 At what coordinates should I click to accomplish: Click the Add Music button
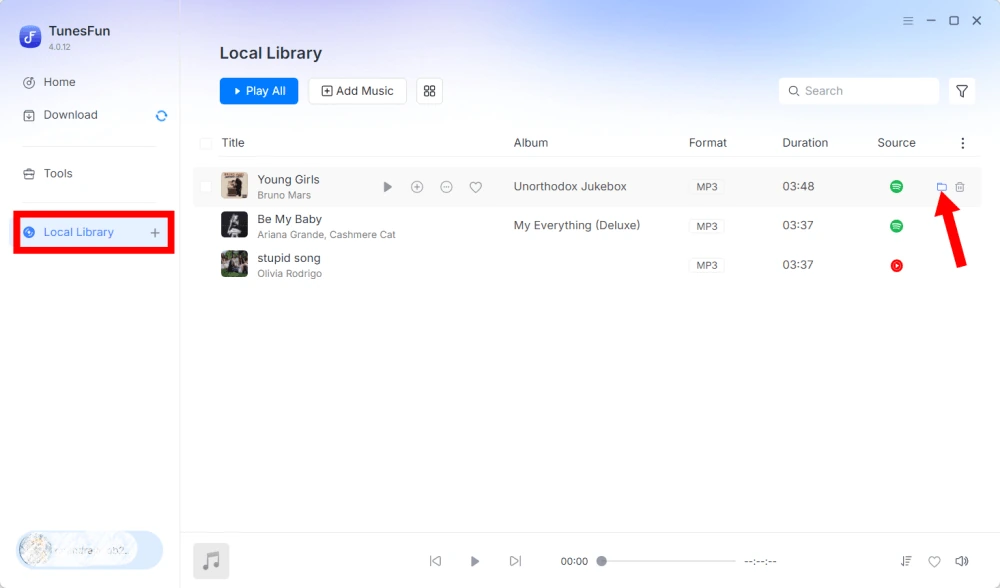357,91
